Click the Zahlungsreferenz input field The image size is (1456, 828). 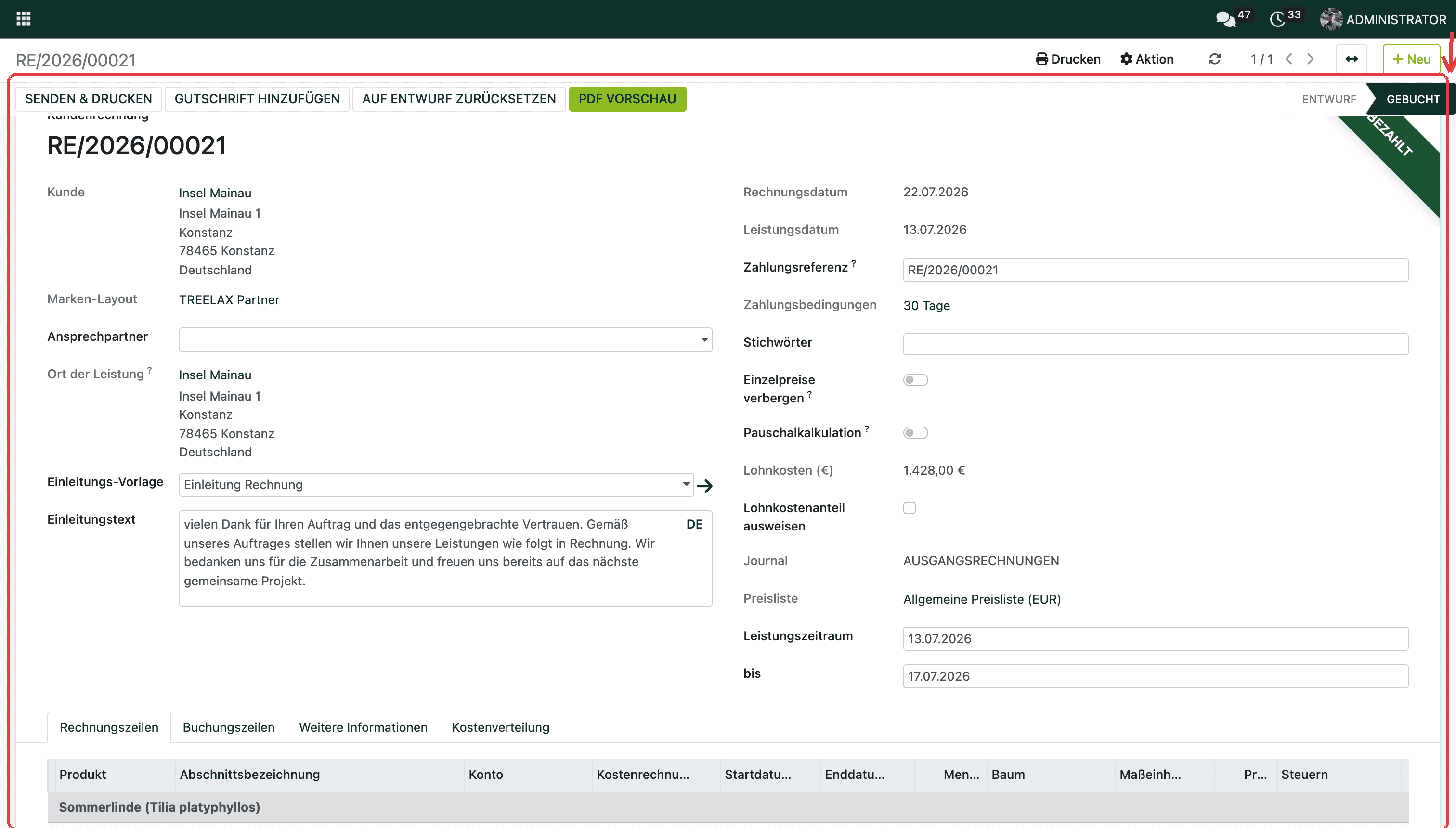click(1155, 270)
